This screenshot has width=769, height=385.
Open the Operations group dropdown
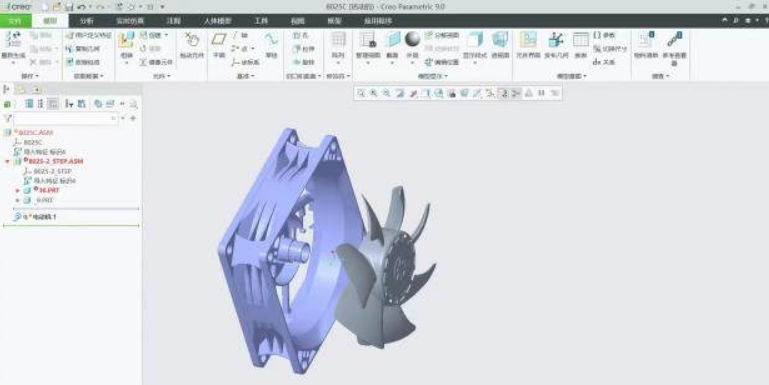point(30,76)
